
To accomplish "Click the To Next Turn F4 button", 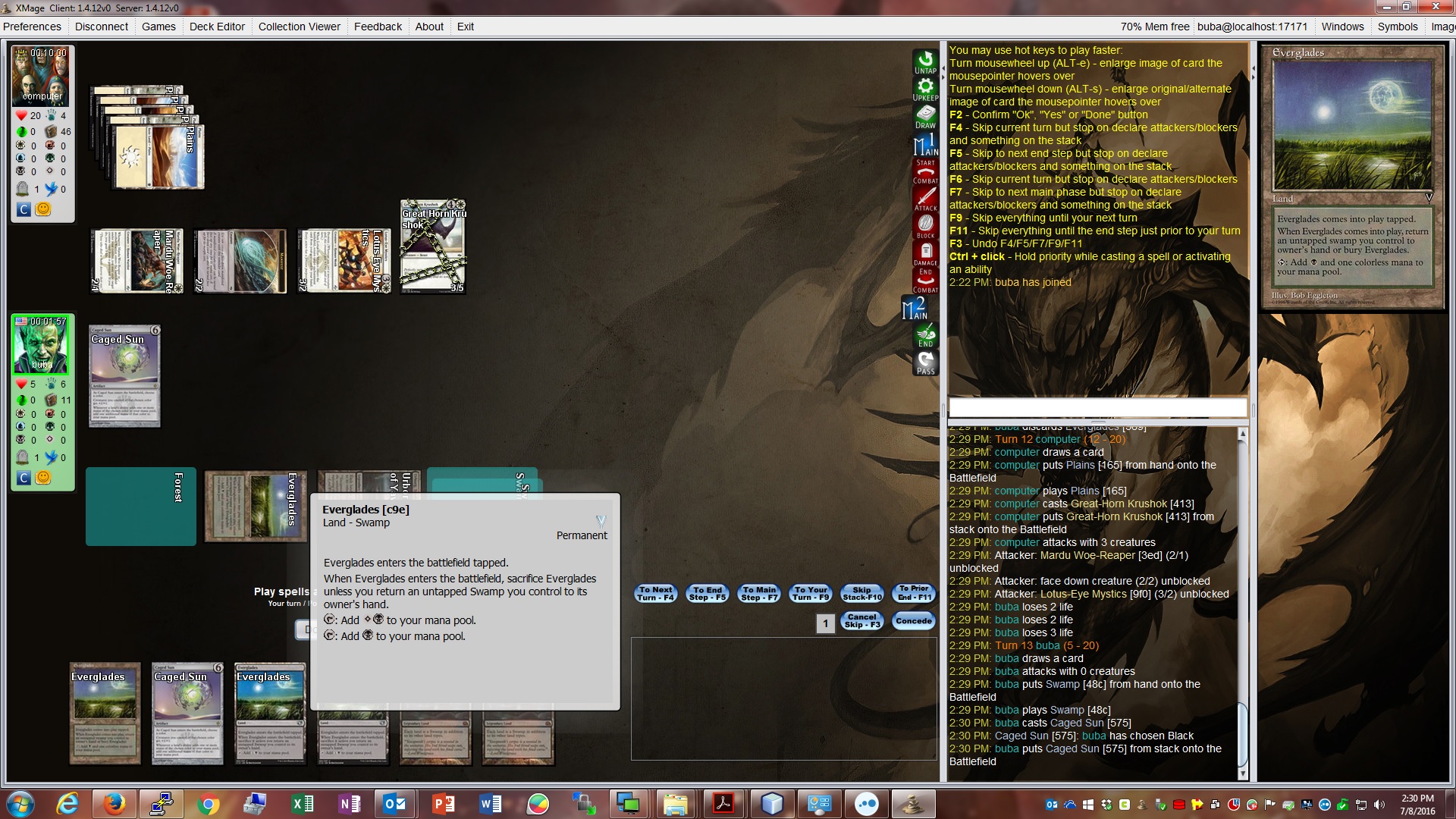I will point(655,593).
